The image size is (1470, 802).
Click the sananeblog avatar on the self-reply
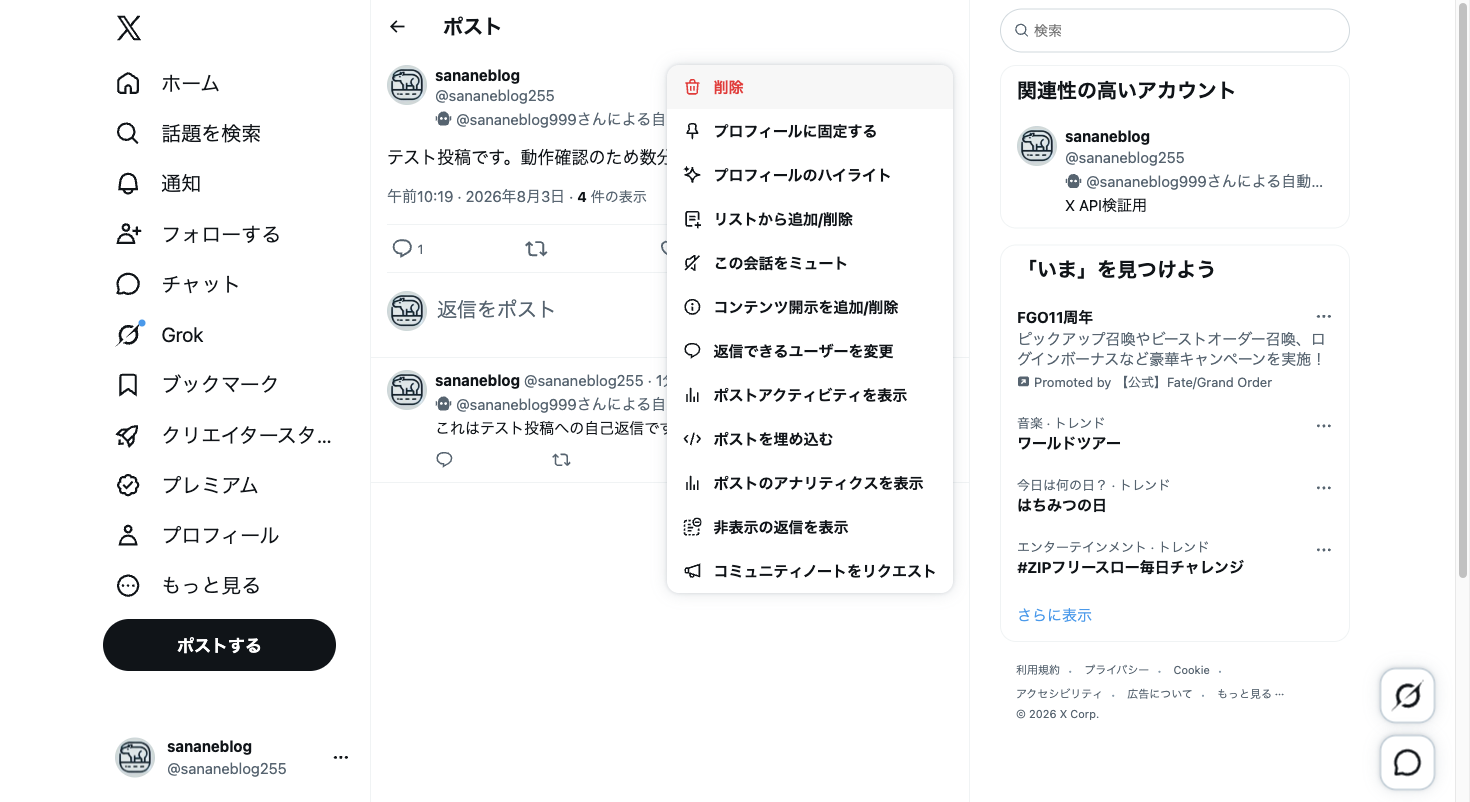tap(407, 390)
